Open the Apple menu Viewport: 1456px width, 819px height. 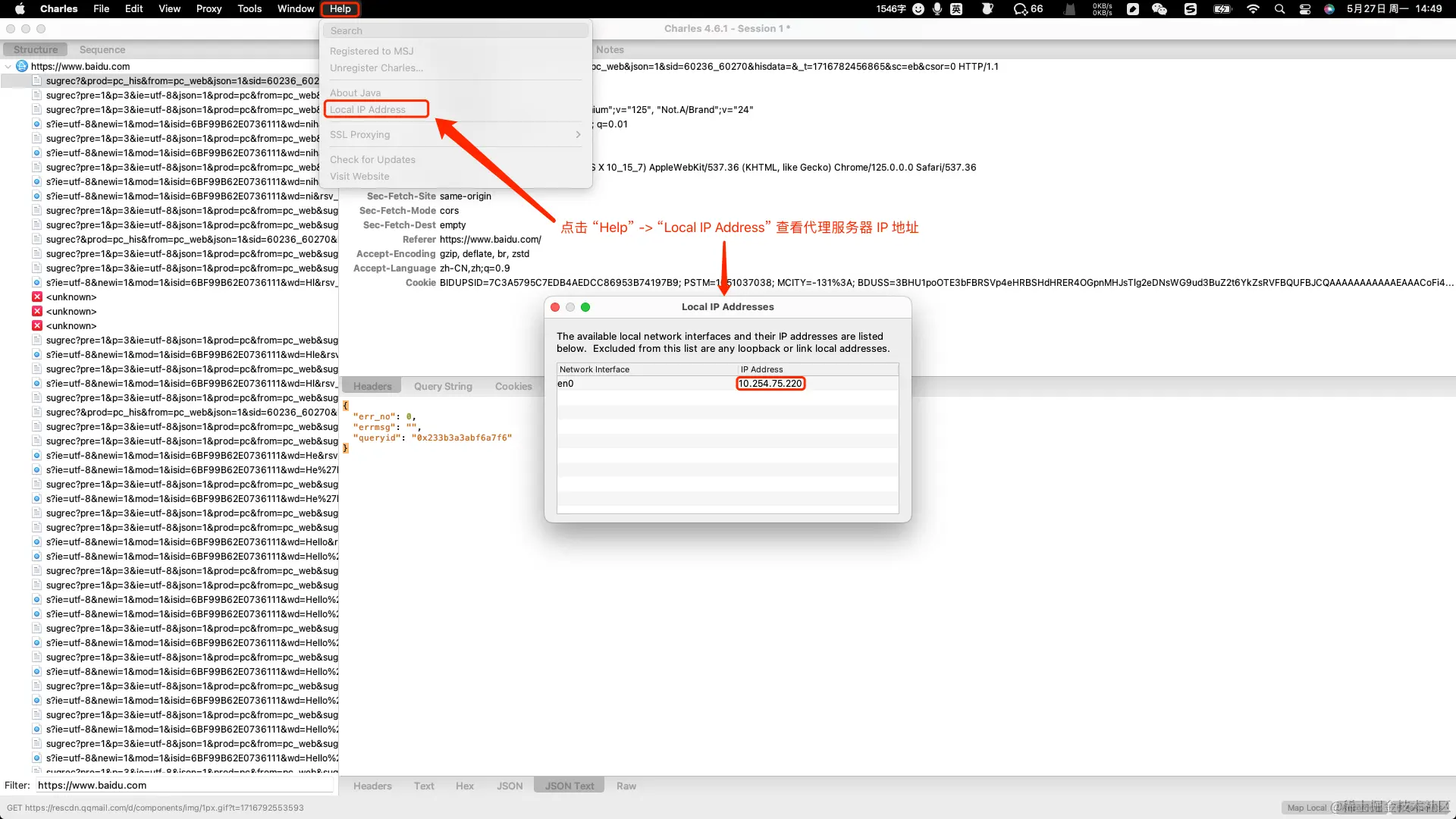coord(20,9)
